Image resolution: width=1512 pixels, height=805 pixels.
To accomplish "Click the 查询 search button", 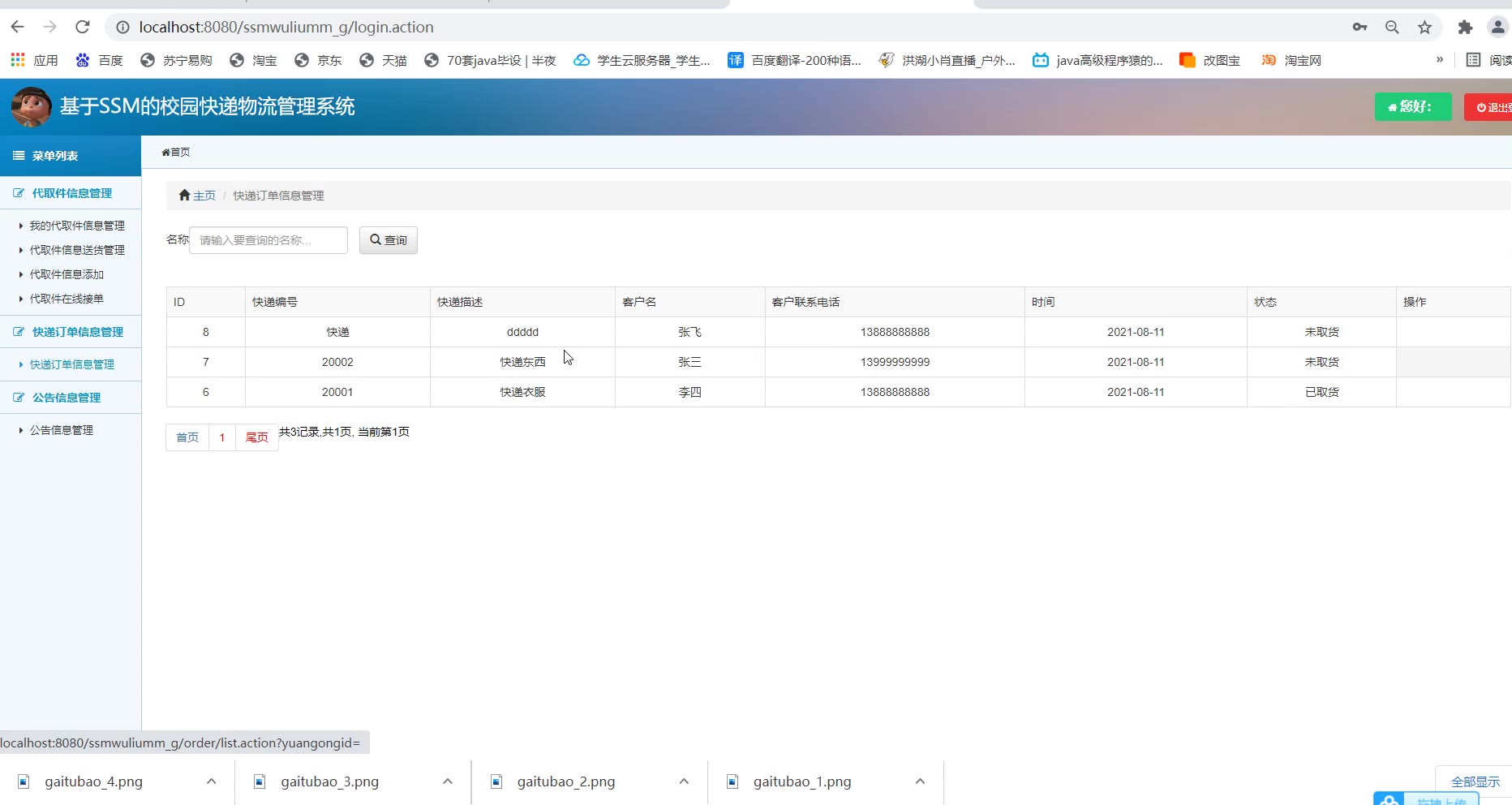I will point(389,240).
